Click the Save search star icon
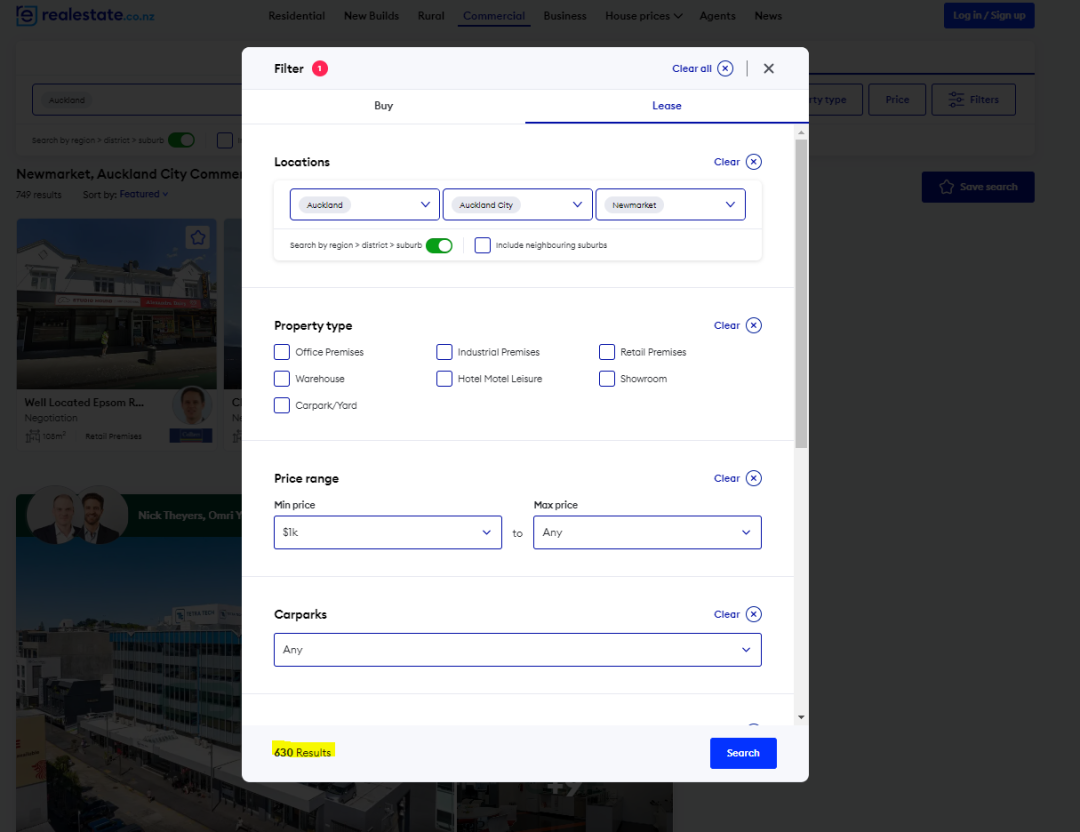 pos(946,187)
